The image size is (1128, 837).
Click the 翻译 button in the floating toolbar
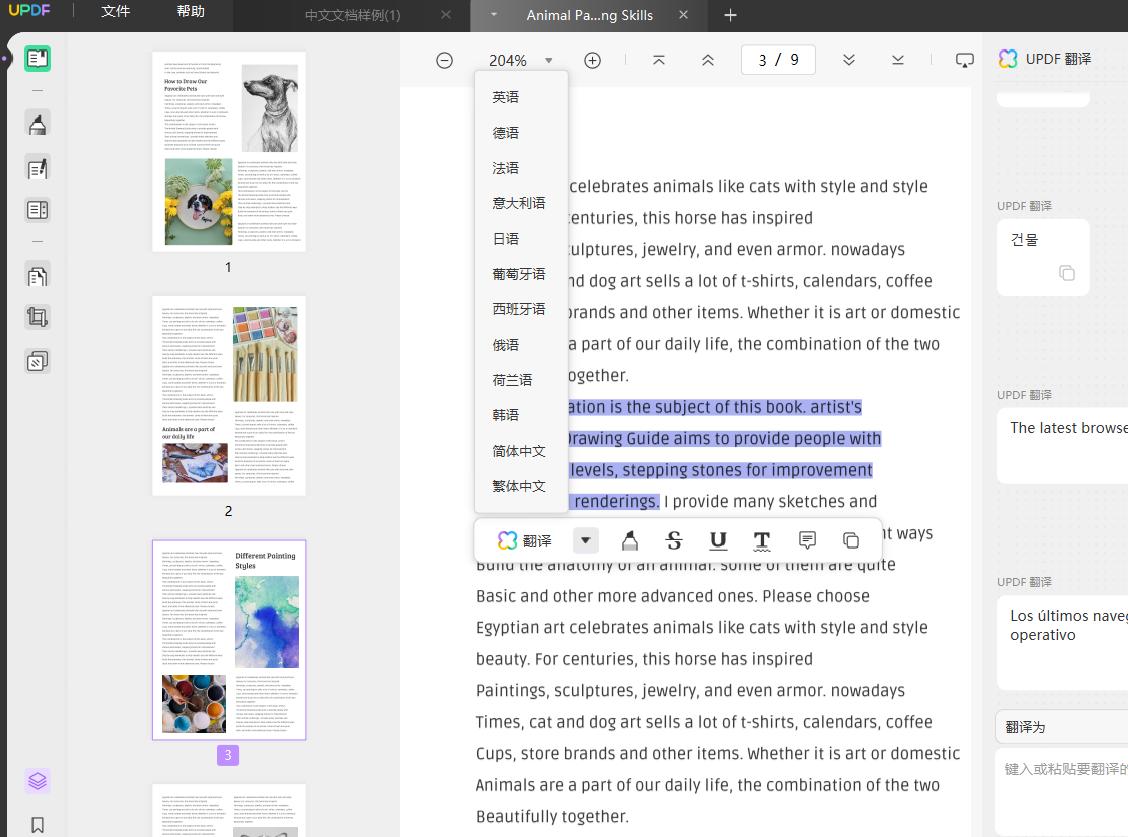click(x=525, y=541)
